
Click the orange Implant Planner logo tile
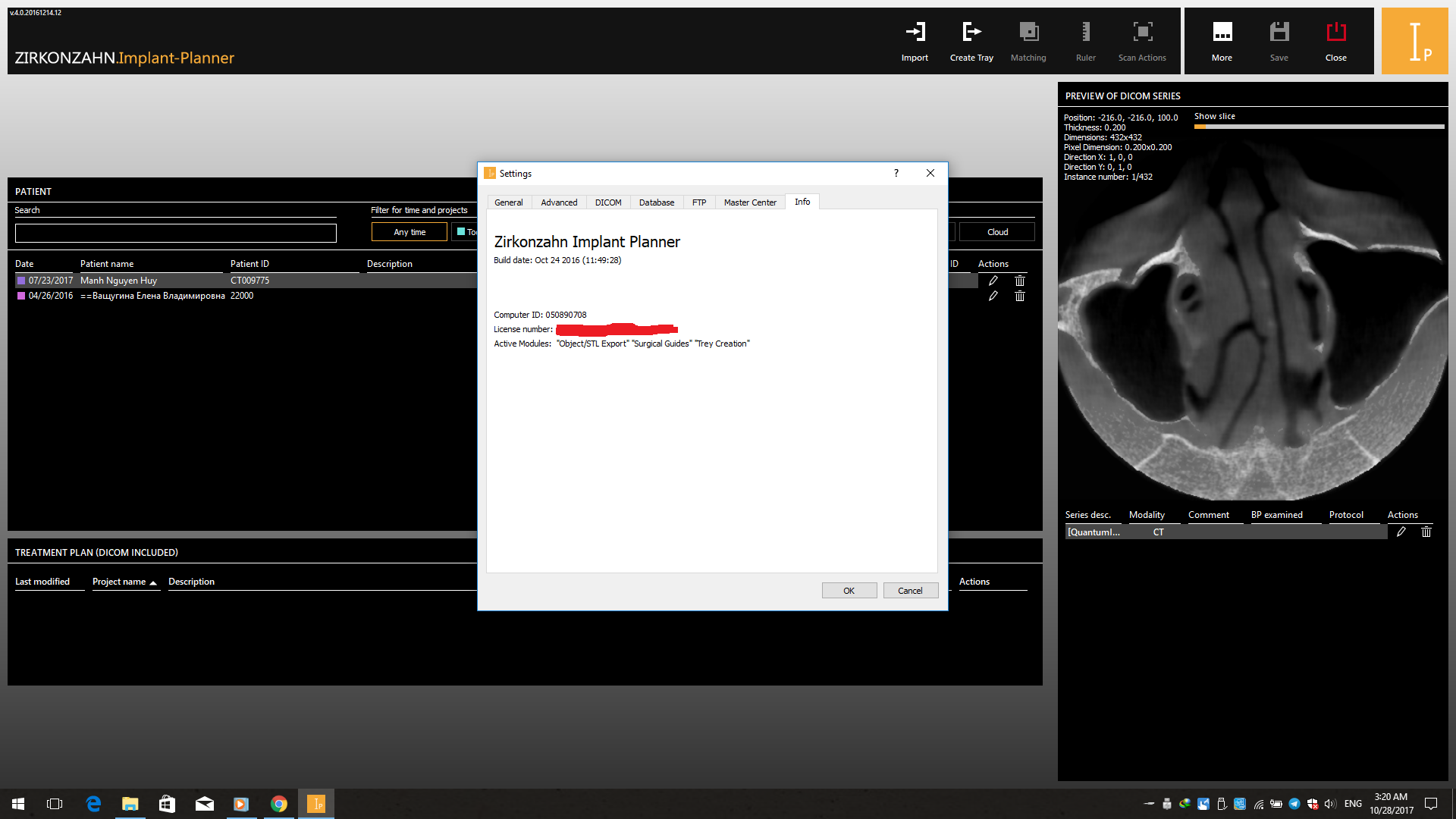(x=1414, y=41)
